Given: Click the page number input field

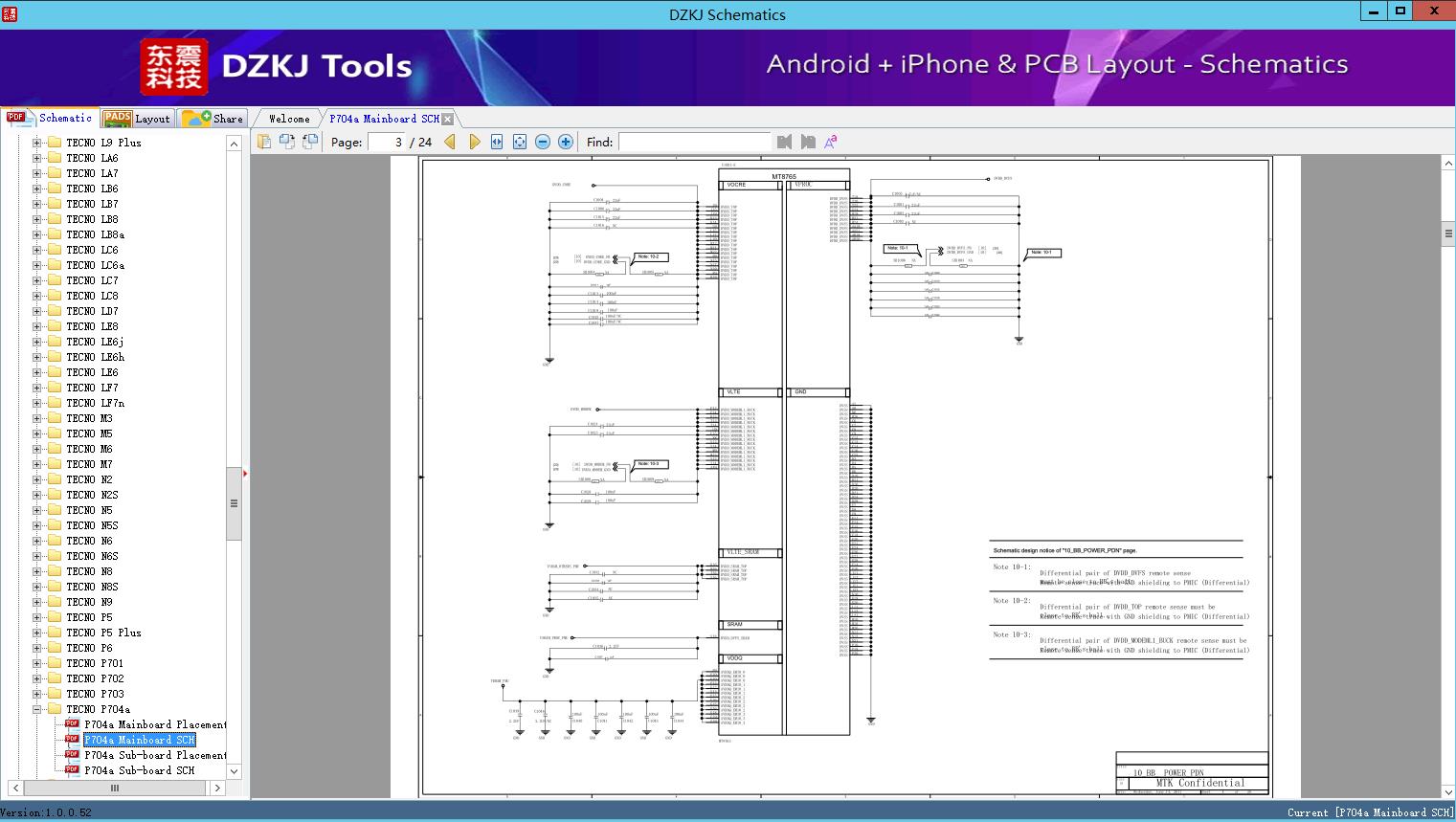Looking at the screenshot, I should pos(386,142).
